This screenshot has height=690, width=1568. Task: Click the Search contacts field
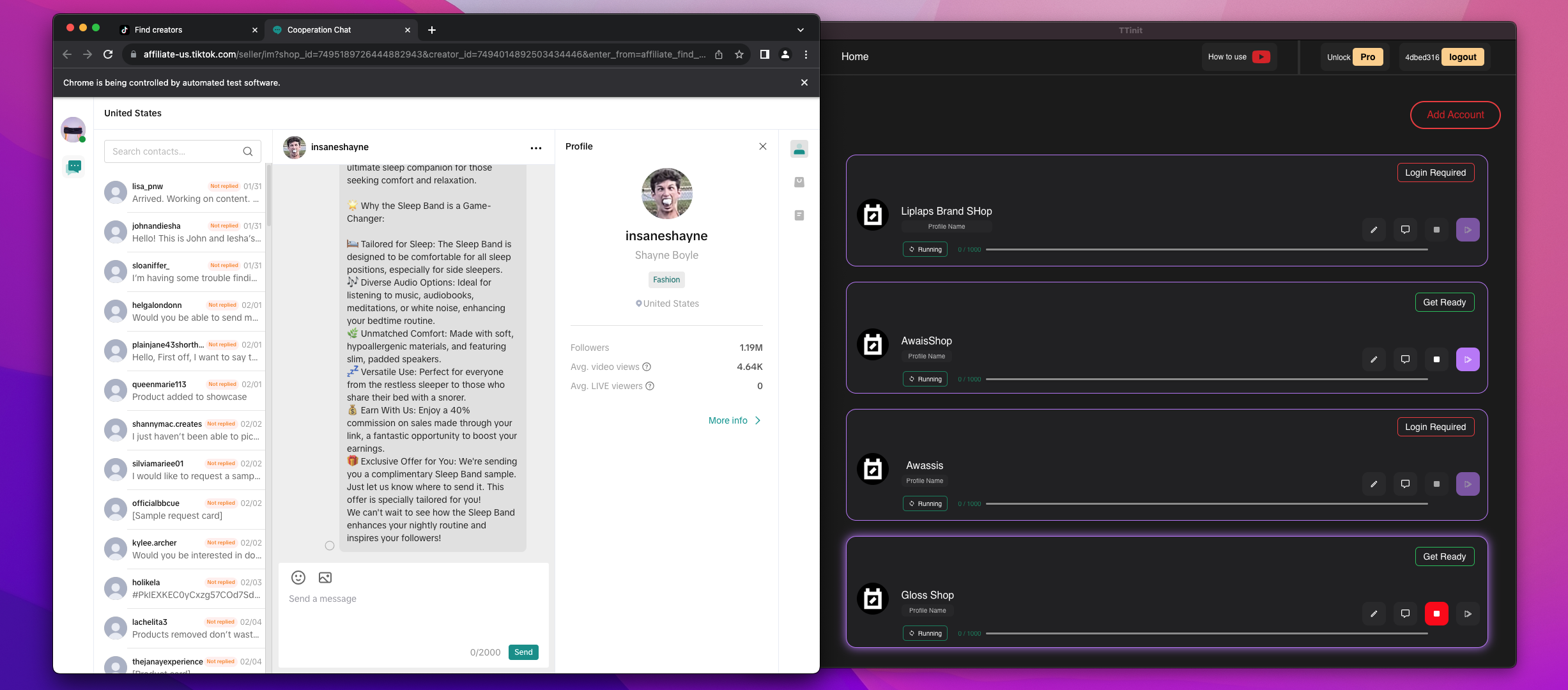coord(182,152)
